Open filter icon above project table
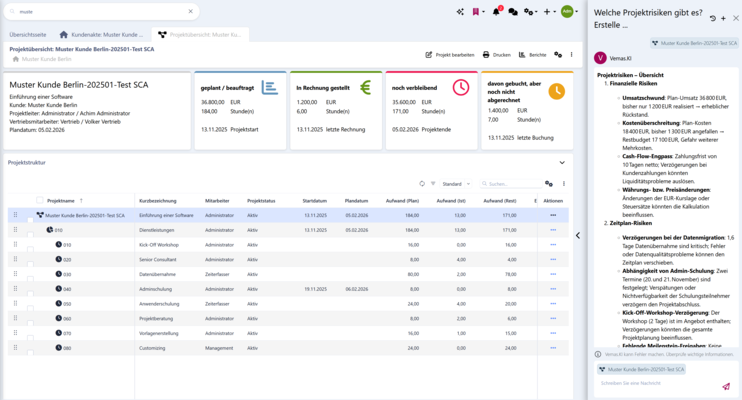This screenshot has height=400, width=742. 433,184
